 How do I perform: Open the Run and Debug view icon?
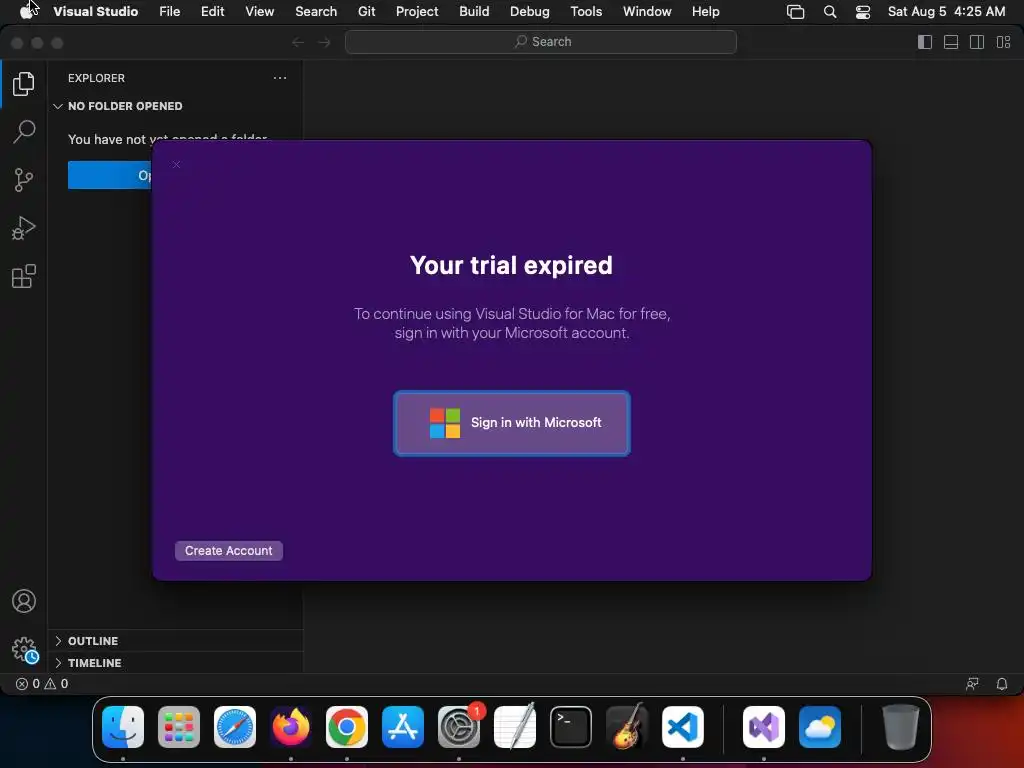pos(24,228)
